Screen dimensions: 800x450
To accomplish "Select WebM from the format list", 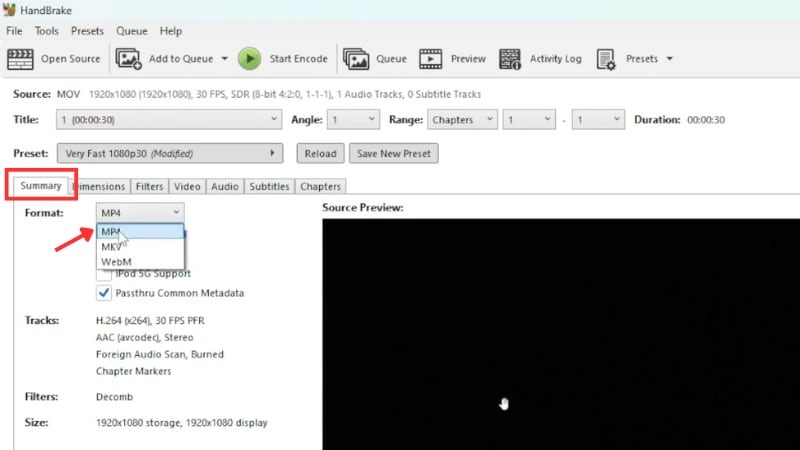I will 140,262.
